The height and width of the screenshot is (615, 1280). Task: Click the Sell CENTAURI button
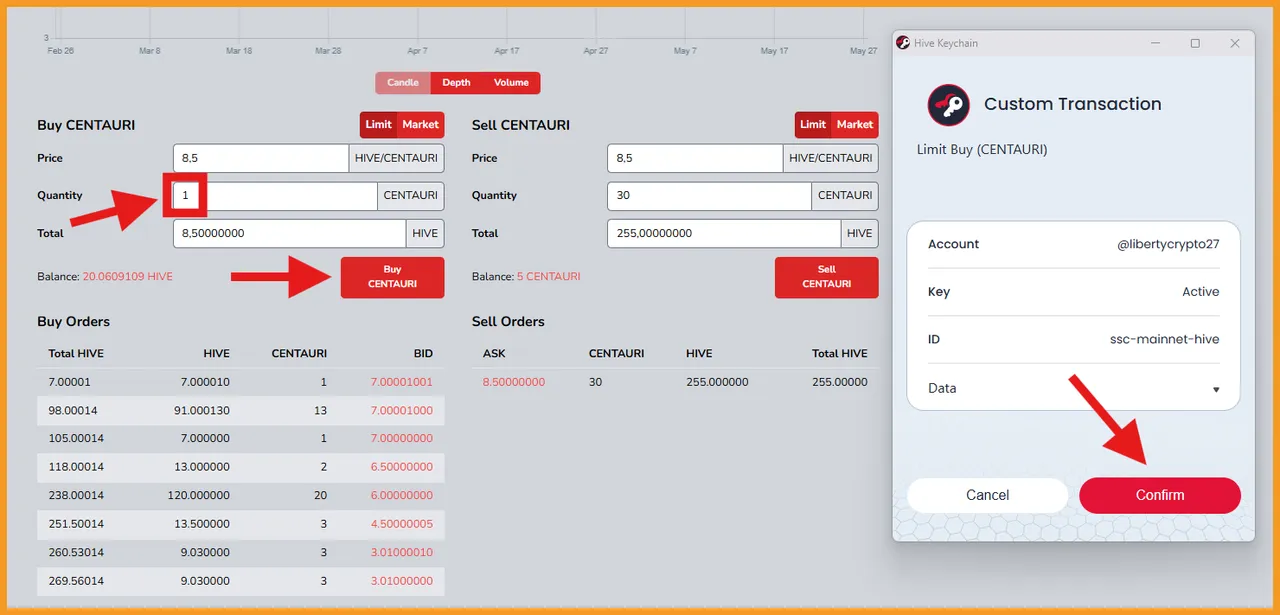click(x=827, y=277)
